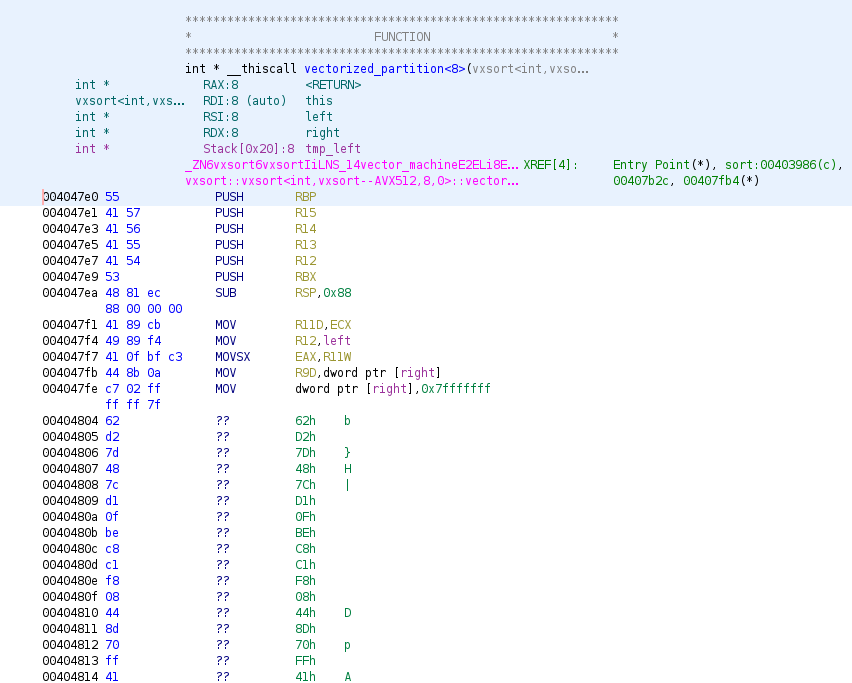Click the XREF[4] reference header

[550, 165]
